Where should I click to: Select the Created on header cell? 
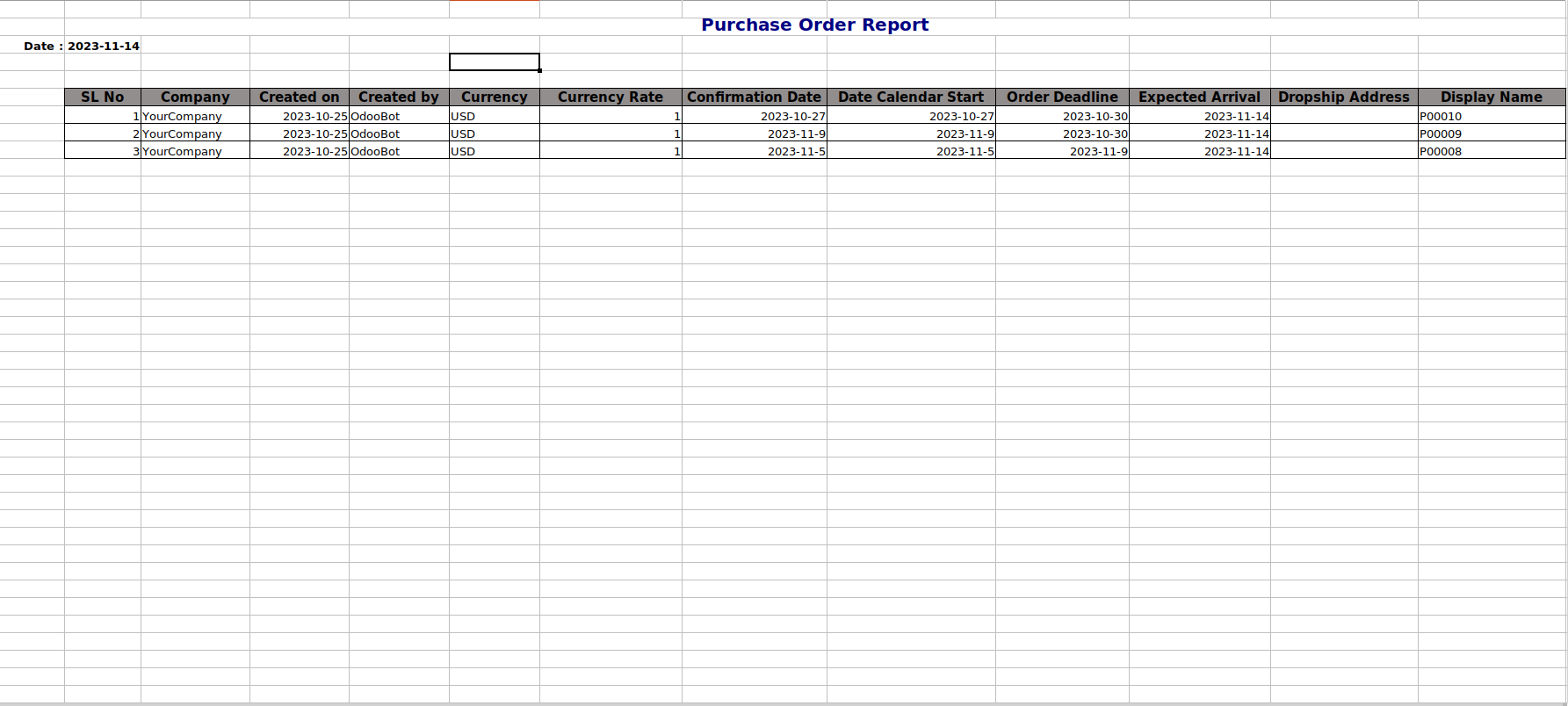pyautogui.click(x=299, y=97)
